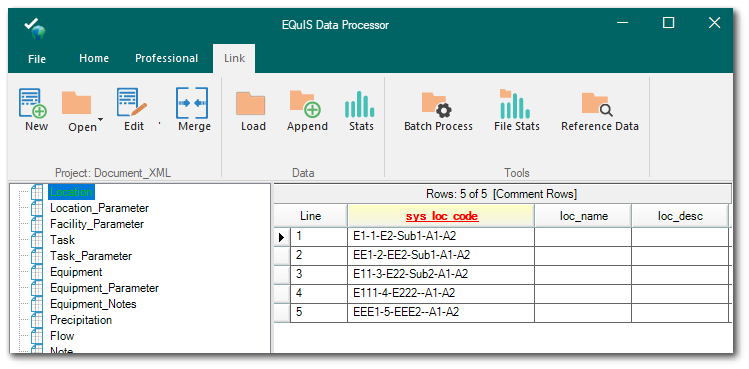Screen dimensions: 749x369
Task: Click the EQuIS application logo icon
Action: coord(34,28)
